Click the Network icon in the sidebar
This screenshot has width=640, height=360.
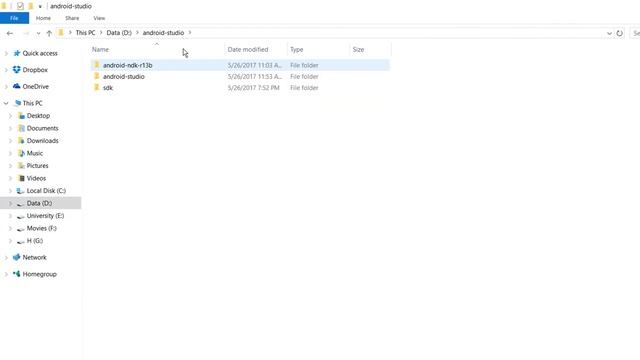16,257
